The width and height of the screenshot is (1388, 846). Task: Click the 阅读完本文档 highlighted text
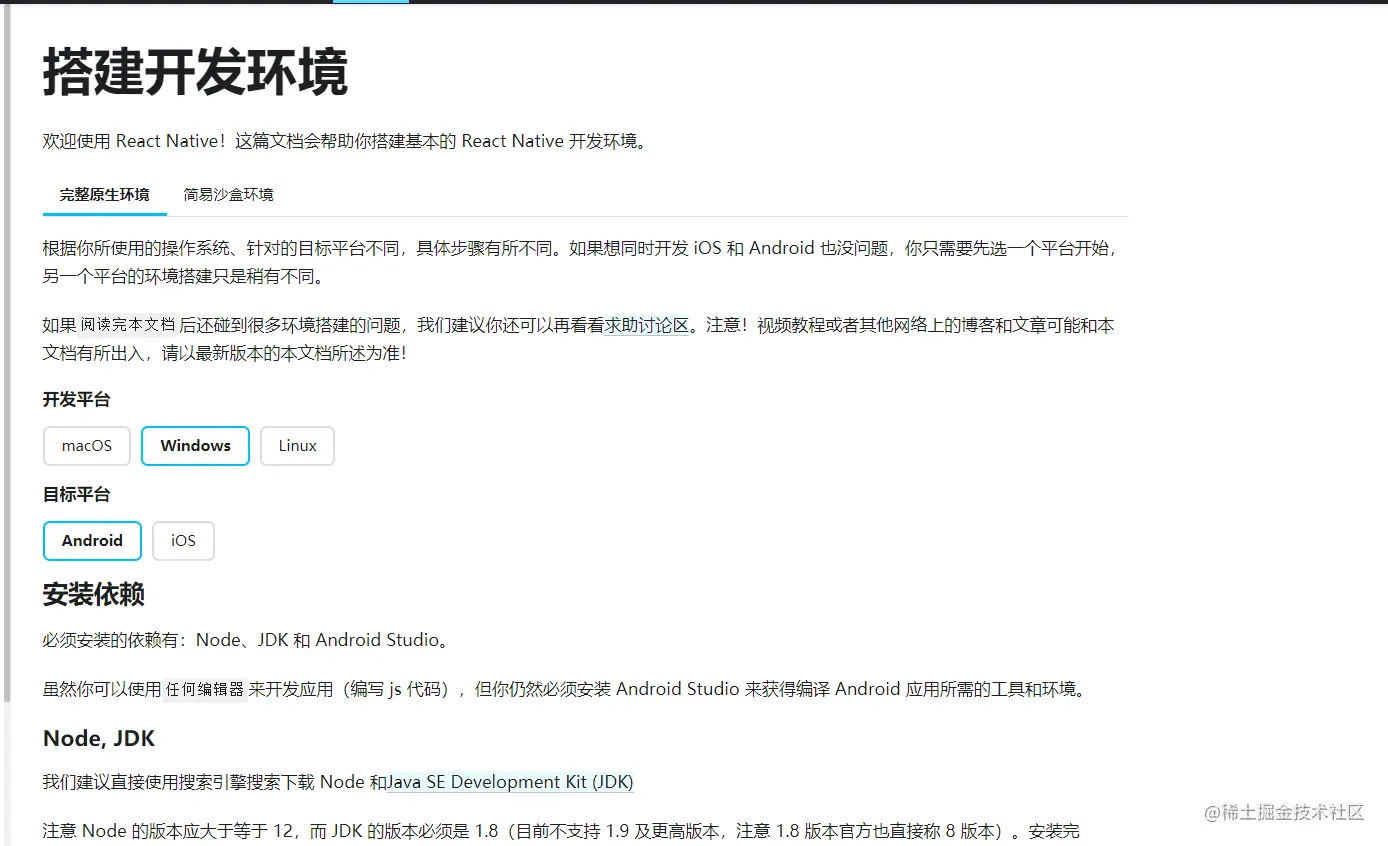click(128, 325)
